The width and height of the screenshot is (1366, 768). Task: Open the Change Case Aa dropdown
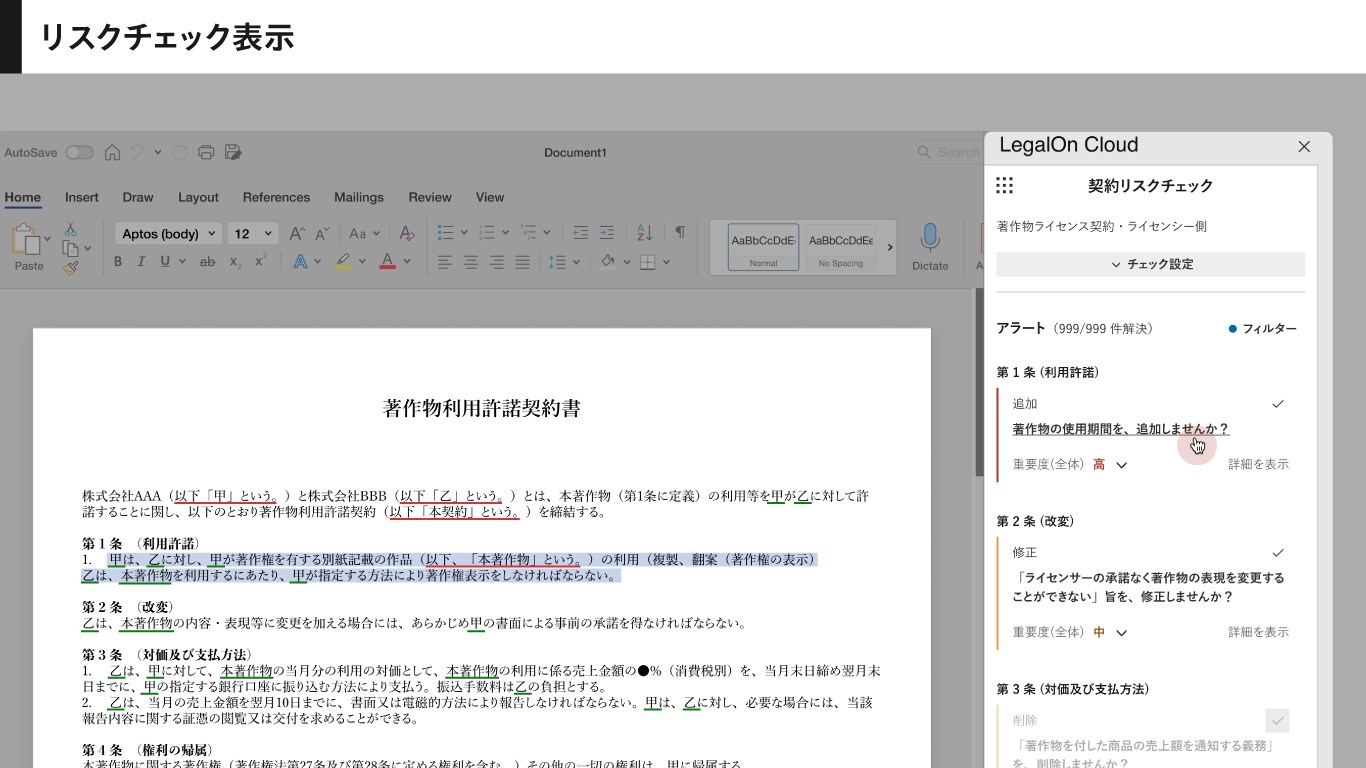point(363,233)
